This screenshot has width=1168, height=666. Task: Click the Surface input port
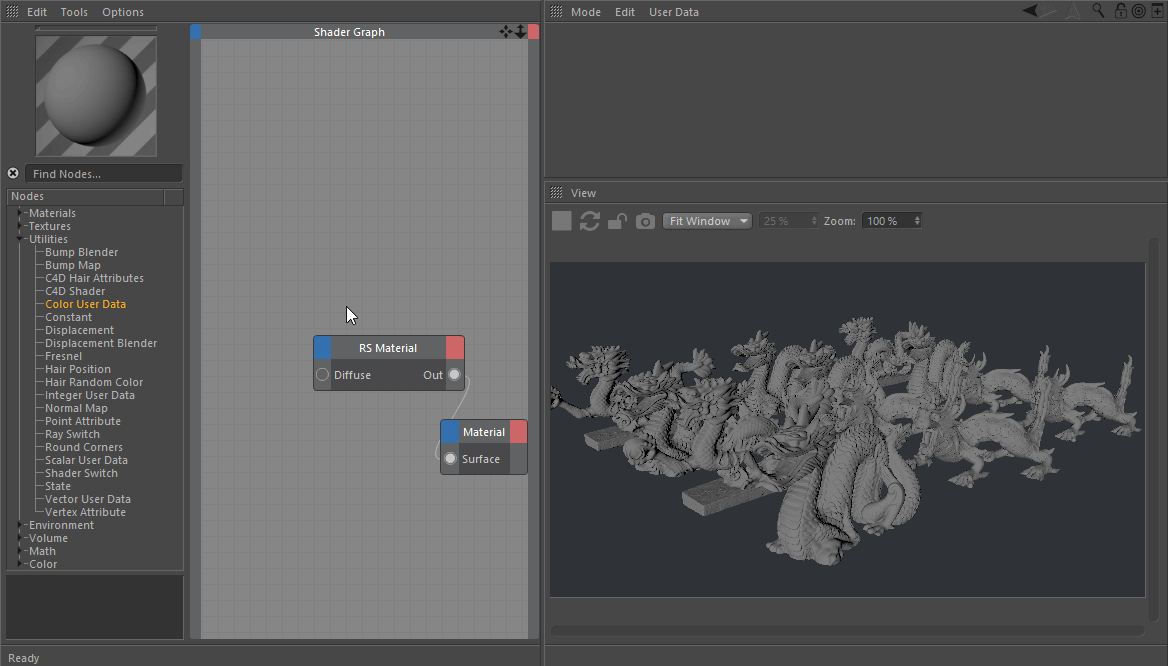click(450, 459)
